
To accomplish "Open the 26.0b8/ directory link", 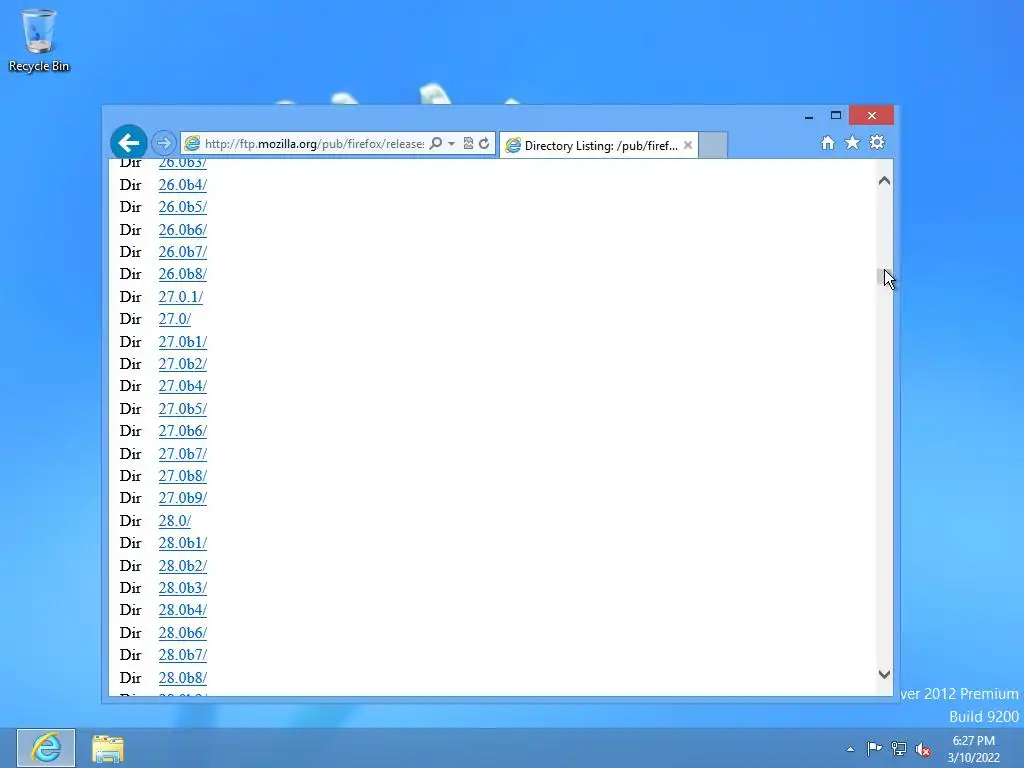I will [x=182, y=274].
